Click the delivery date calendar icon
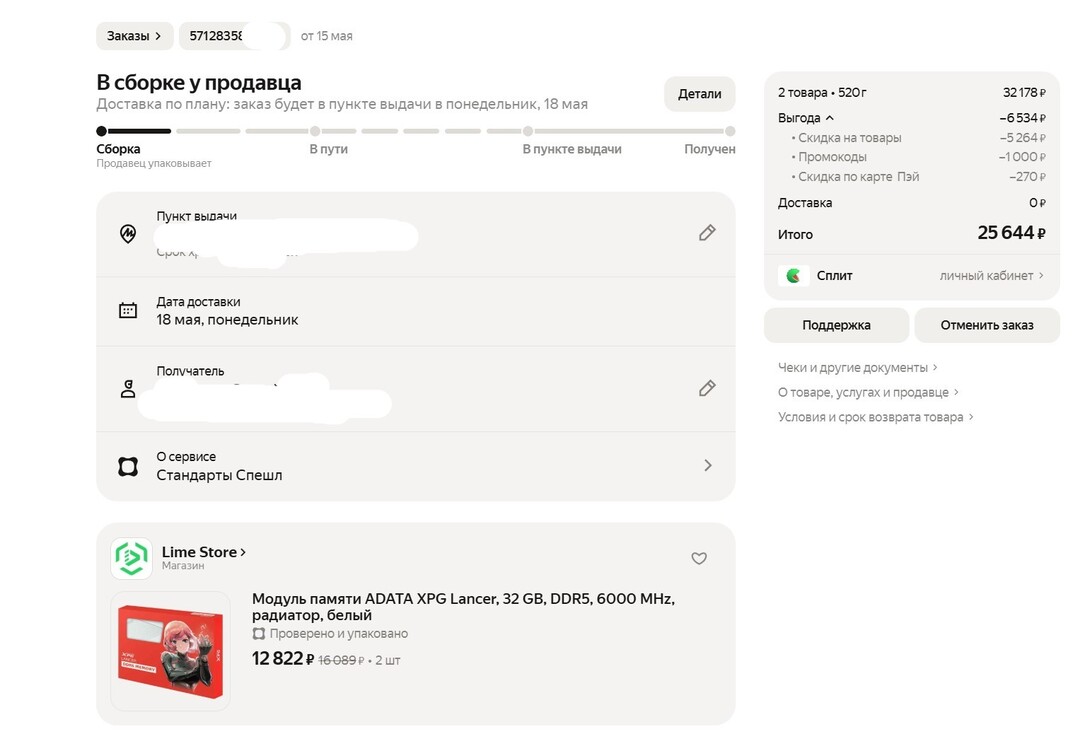This screenshot has height=734, width=1090. [128, 310]
